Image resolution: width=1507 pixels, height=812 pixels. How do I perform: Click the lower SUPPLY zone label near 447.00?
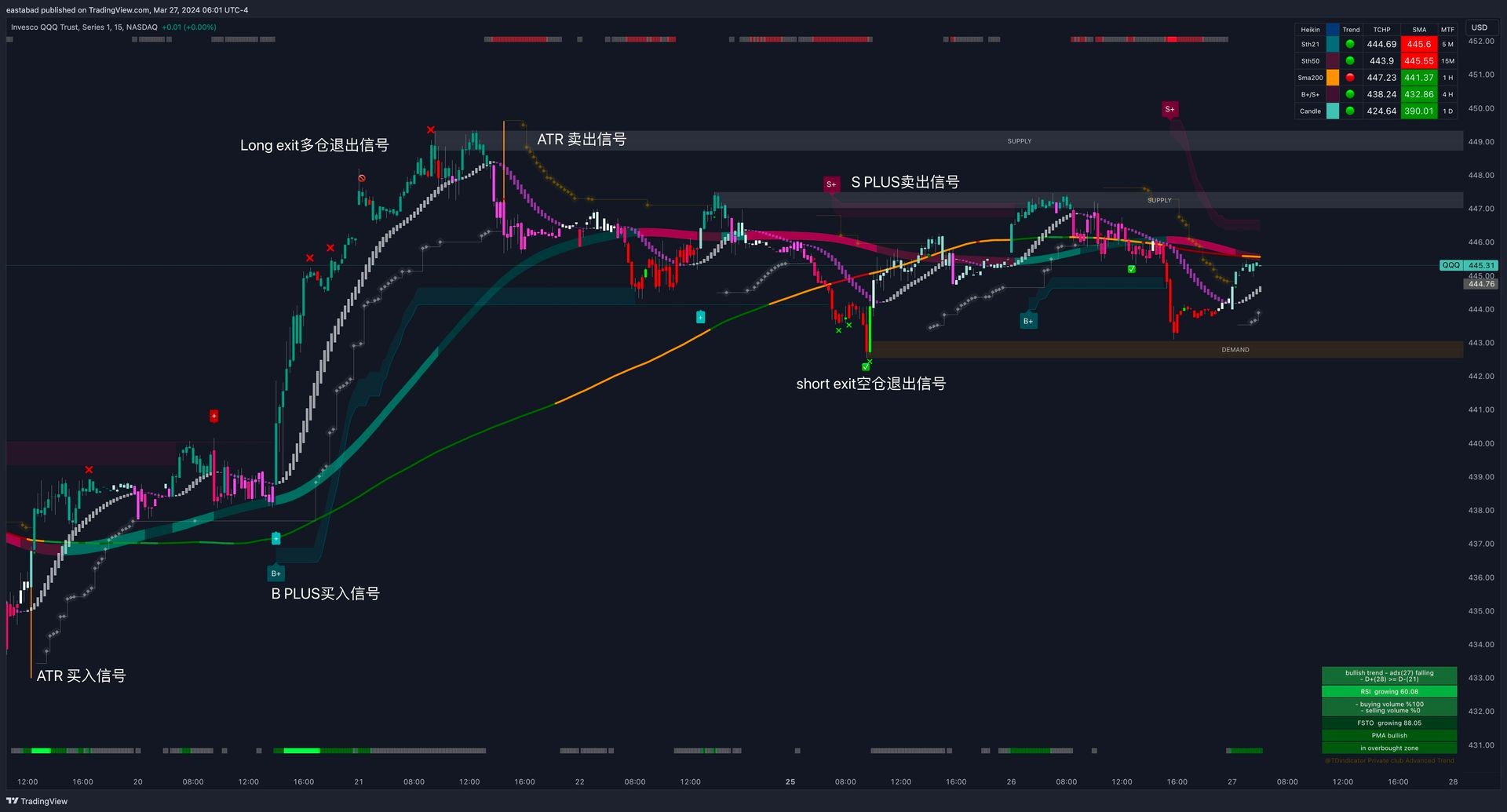point(1159,200)
